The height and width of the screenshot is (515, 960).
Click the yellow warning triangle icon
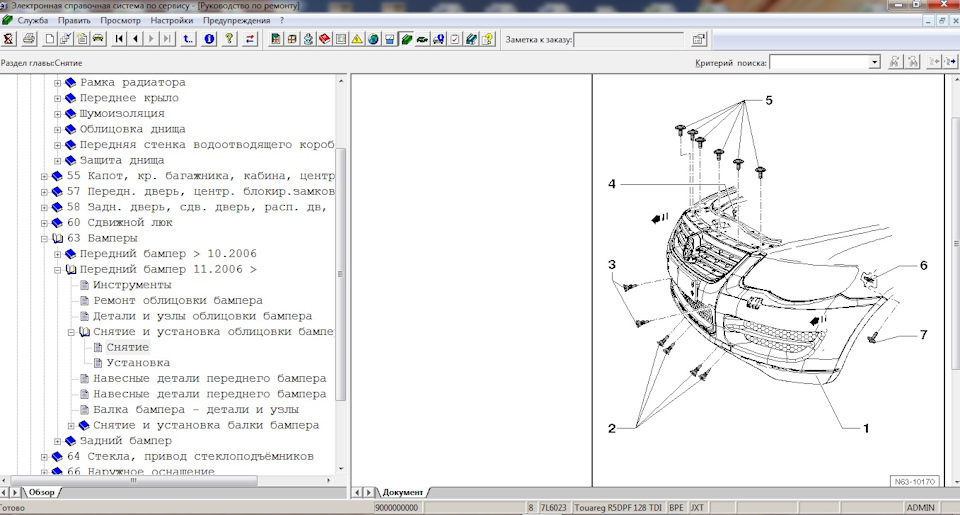[x=357, y=40]
